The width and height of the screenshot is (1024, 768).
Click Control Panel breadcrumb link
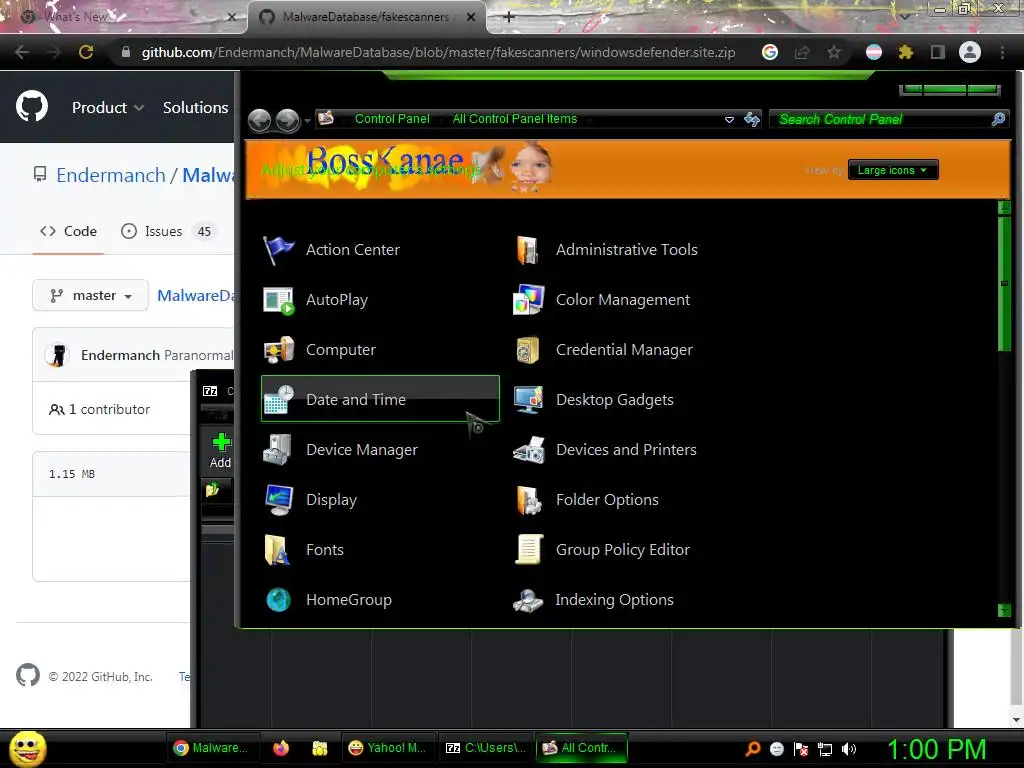click(392, 119)
